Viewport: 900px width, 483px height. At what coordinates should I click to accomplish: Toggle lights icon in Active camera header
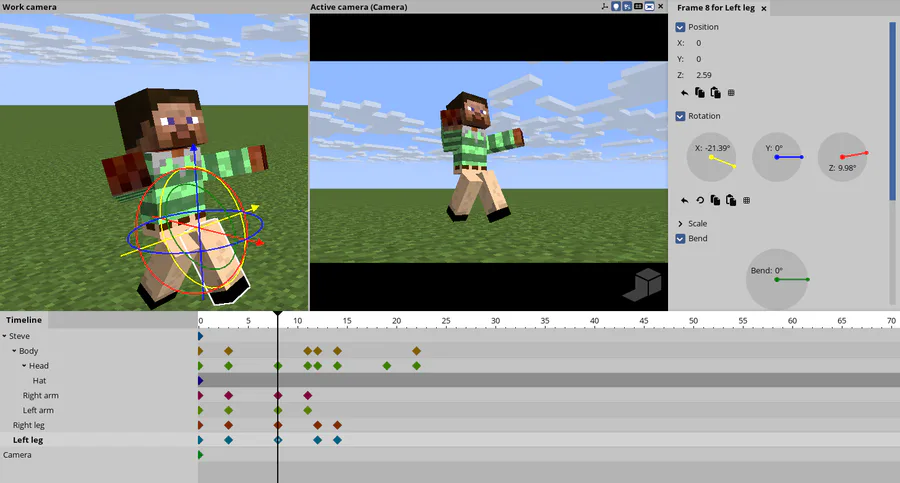[x=615, y=6]
